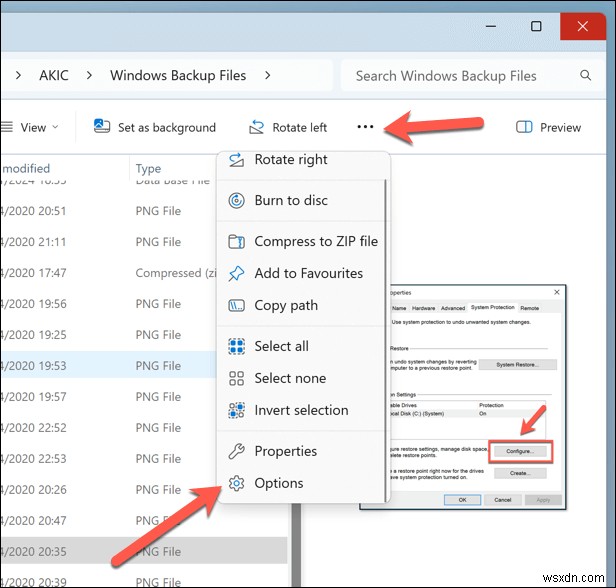Click Set as background toolbar text
The width and height of the screenshot is (616, 588).
pos(167,127)
